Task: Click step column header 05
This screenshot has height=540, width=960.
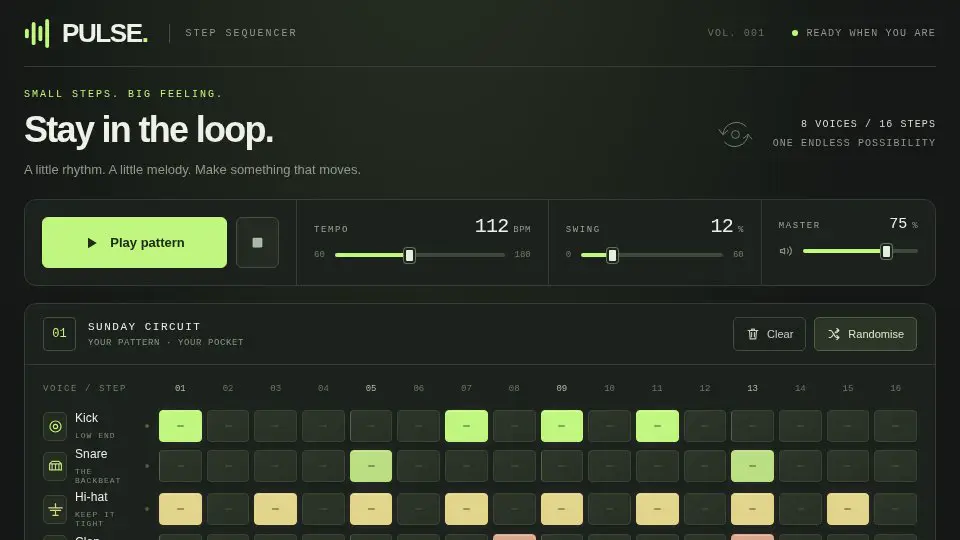Action: (371, 388)
